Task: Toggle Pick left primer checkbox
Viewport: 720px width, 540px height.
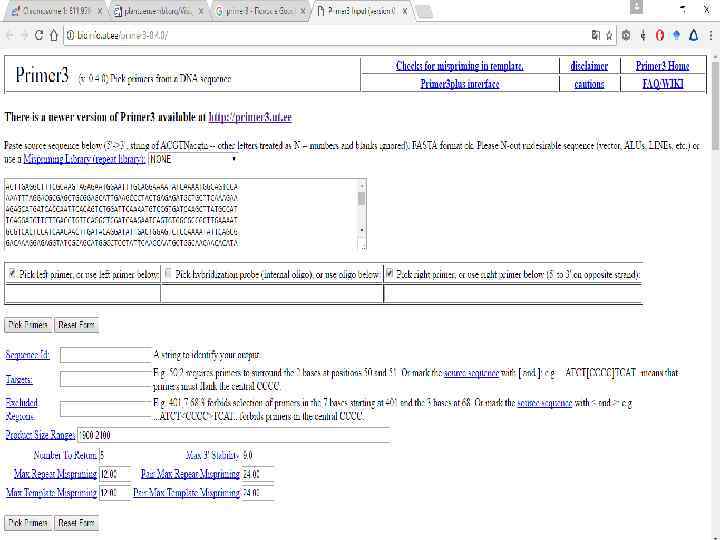Action: point(12,274)
